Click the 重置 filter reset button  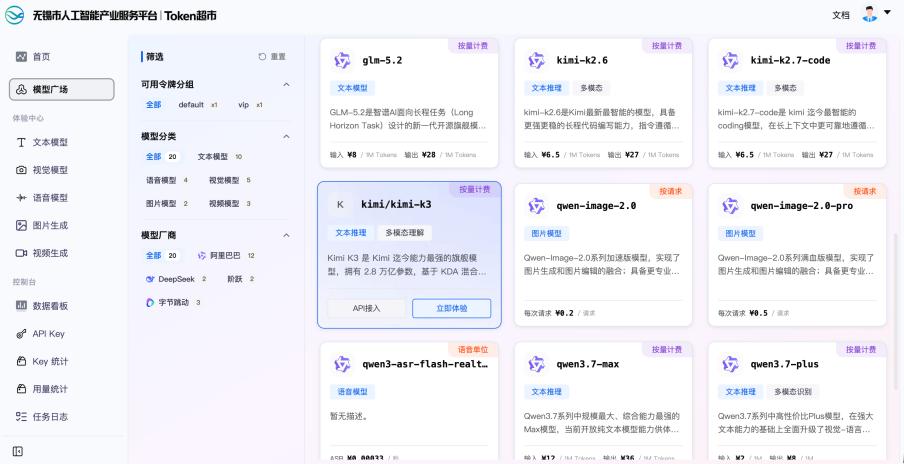coord(272,56)
